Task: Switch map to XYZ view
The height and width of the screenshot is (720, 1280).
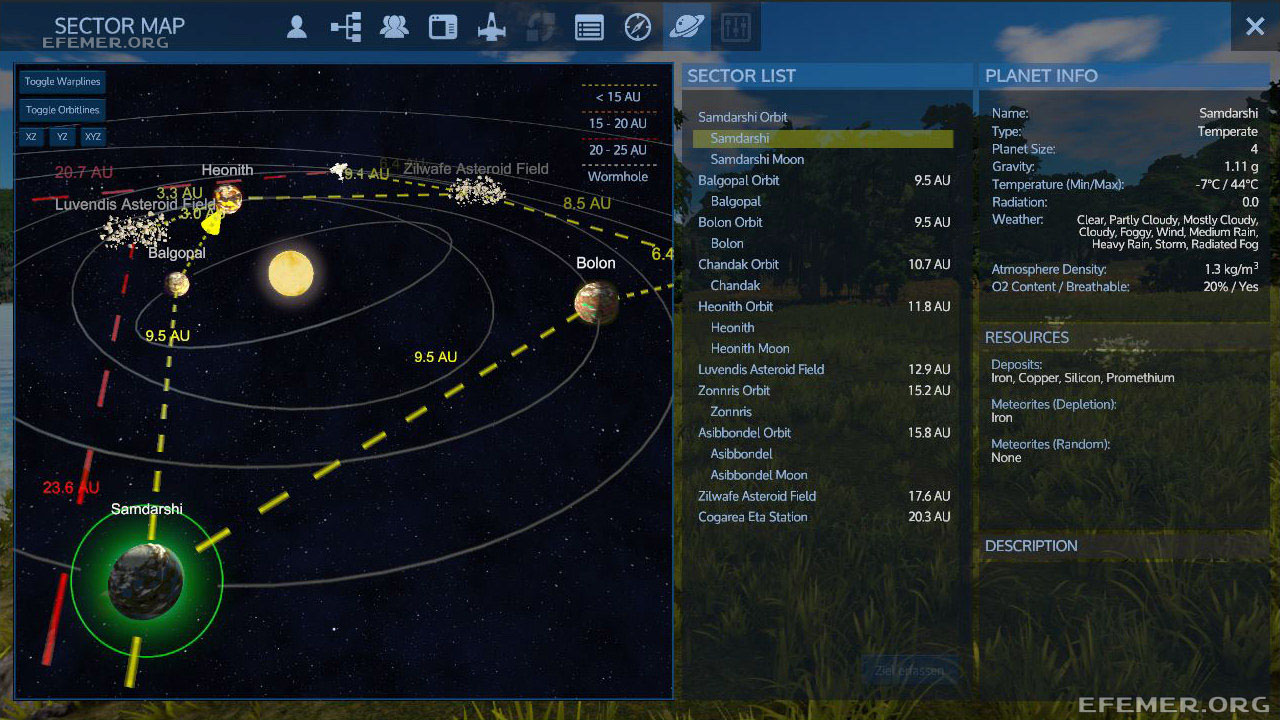Action: [x=93, y=137]
